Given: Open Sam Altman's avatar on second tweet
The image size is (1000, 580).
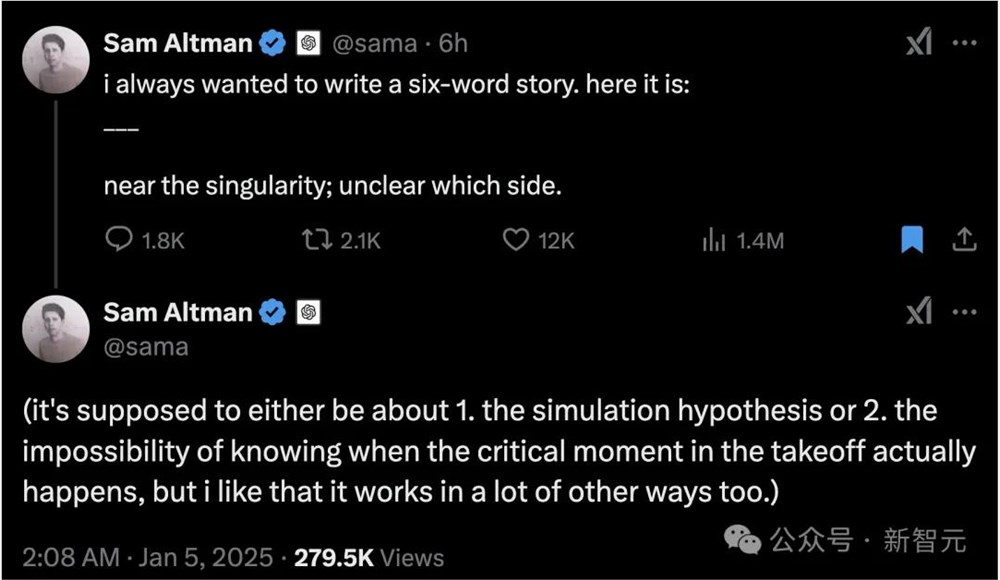Looking at the screenshot, I should [x=56, y=330].
